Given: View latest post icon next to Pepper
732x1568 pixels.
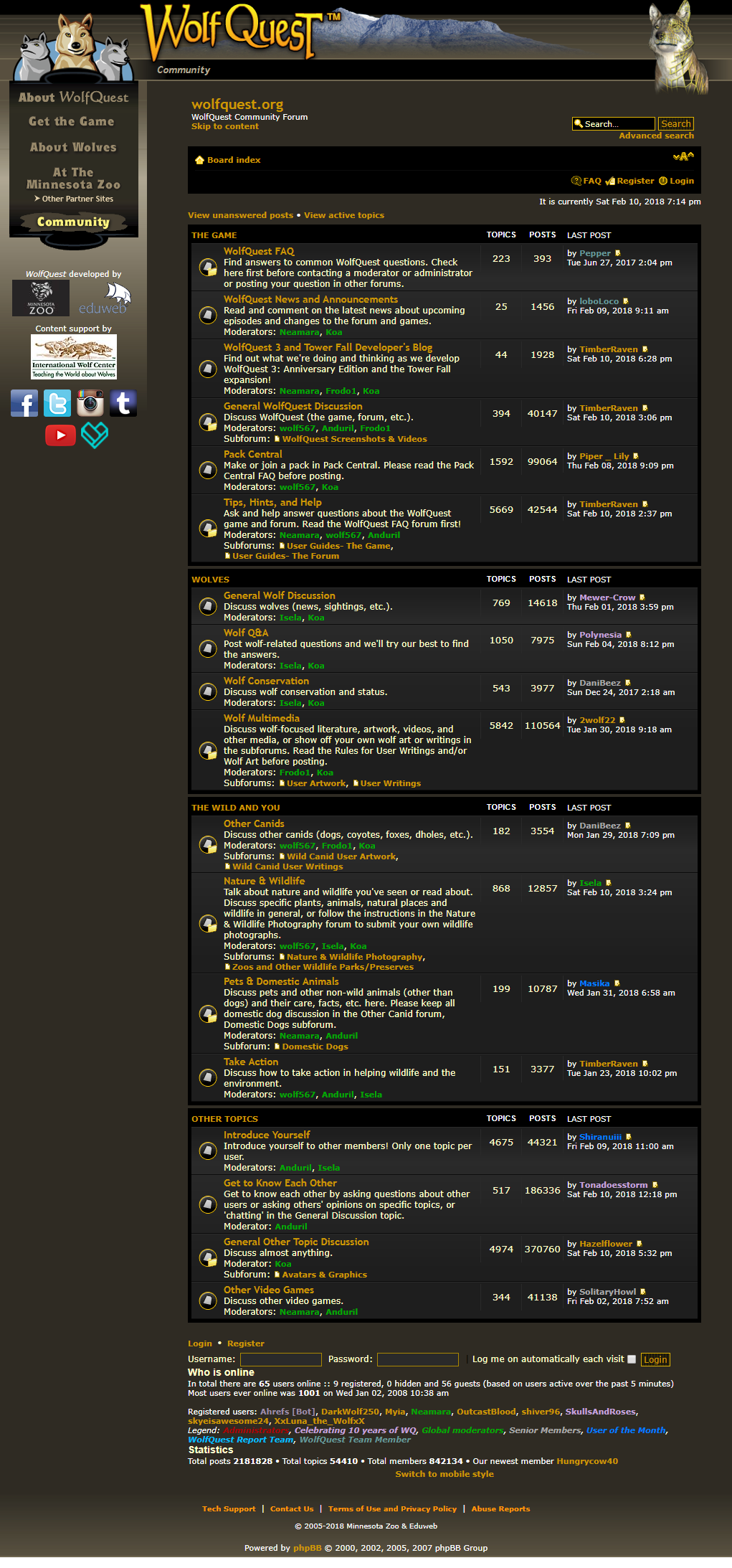Looking at the screenshot, I should pyautogui.click(x=618, y=253).
